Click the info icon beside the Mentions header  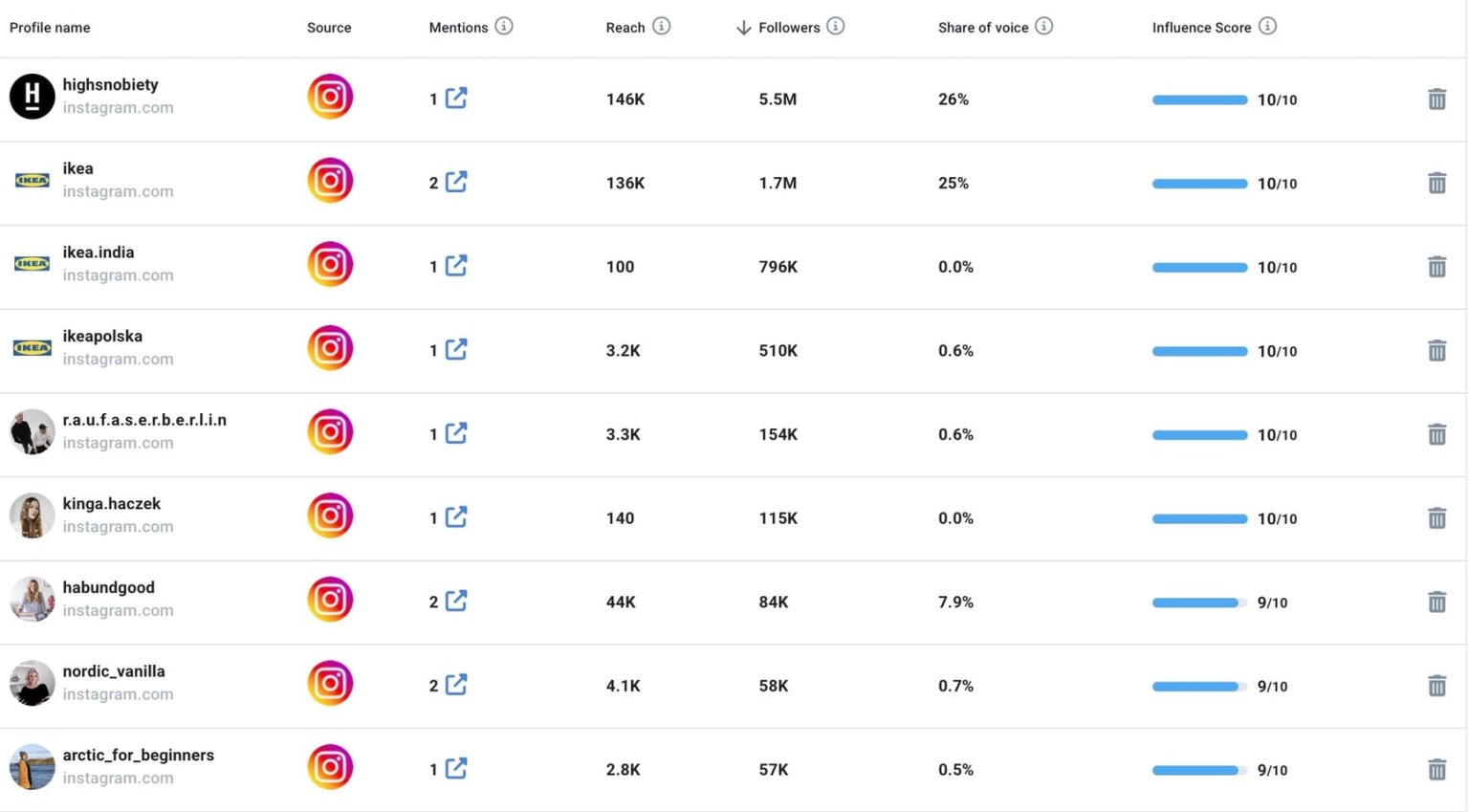pyautogui.click(x=504, y=27)
